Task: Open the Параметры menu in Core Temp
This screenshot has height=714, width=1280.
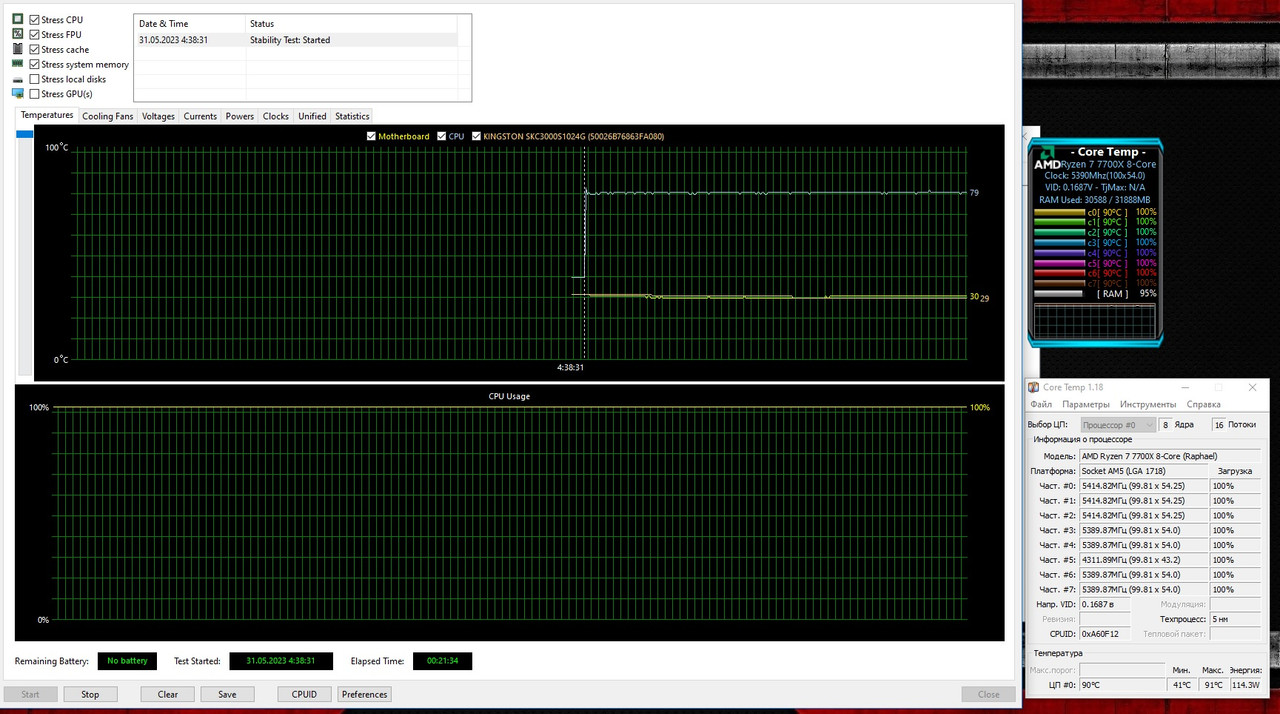Action: point(1085,404)
